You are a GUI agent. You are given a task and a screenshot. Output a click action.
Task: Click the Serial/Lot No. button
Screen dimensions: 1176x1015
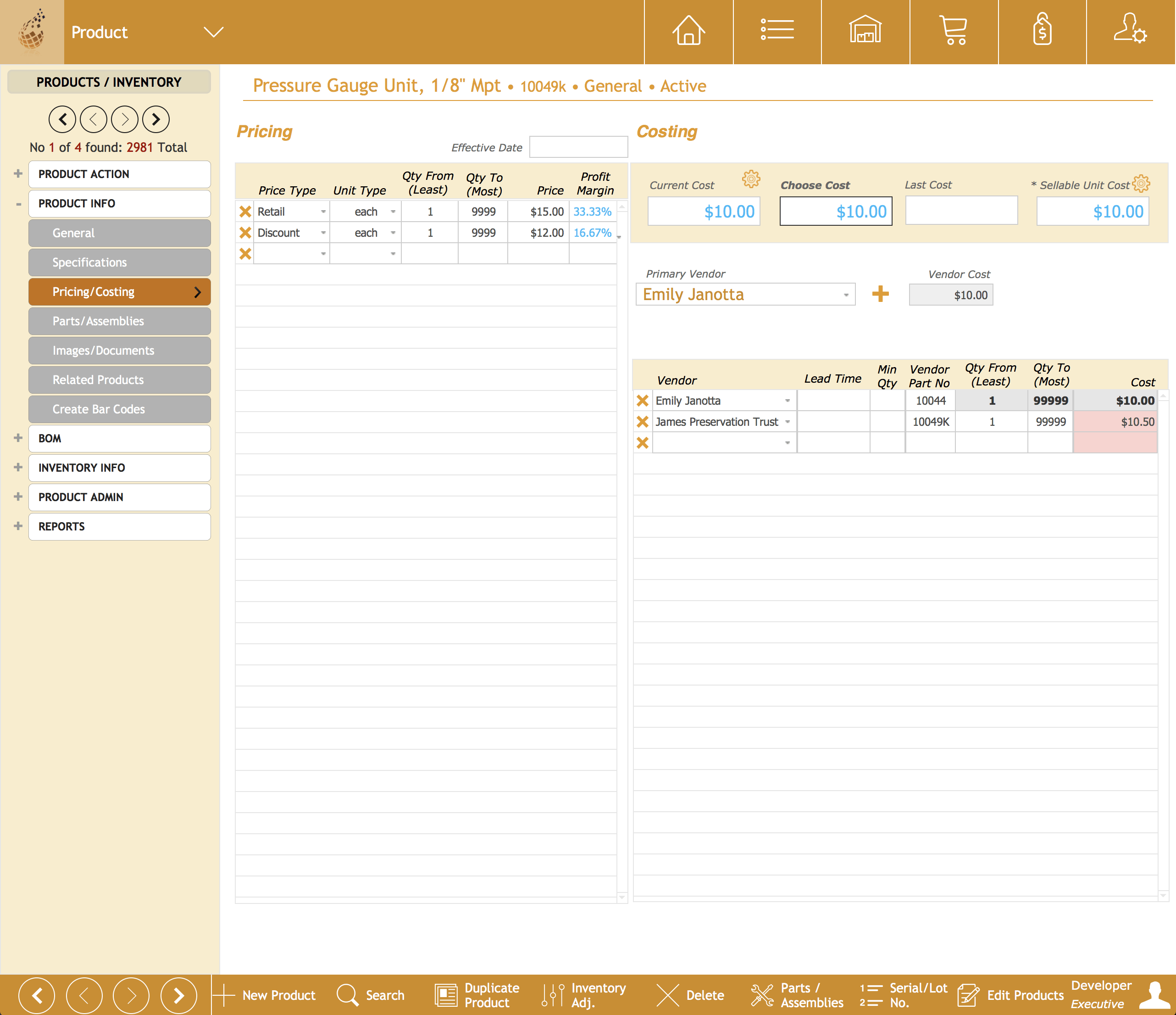[904, 995]
